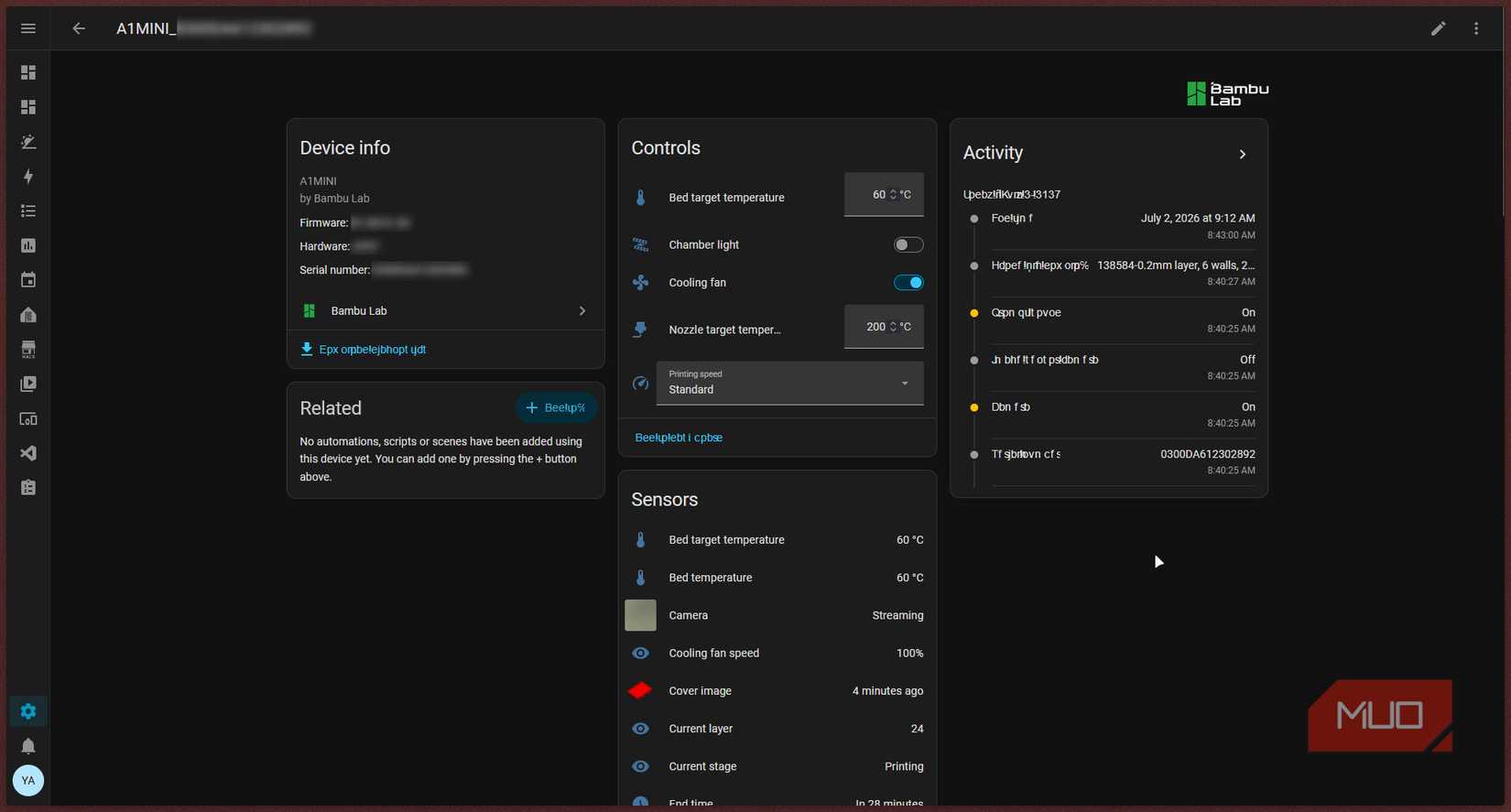Screen dimensions: 1511x812
Task: Expand the Activity panel chevron
Action: coord(1243,154)
